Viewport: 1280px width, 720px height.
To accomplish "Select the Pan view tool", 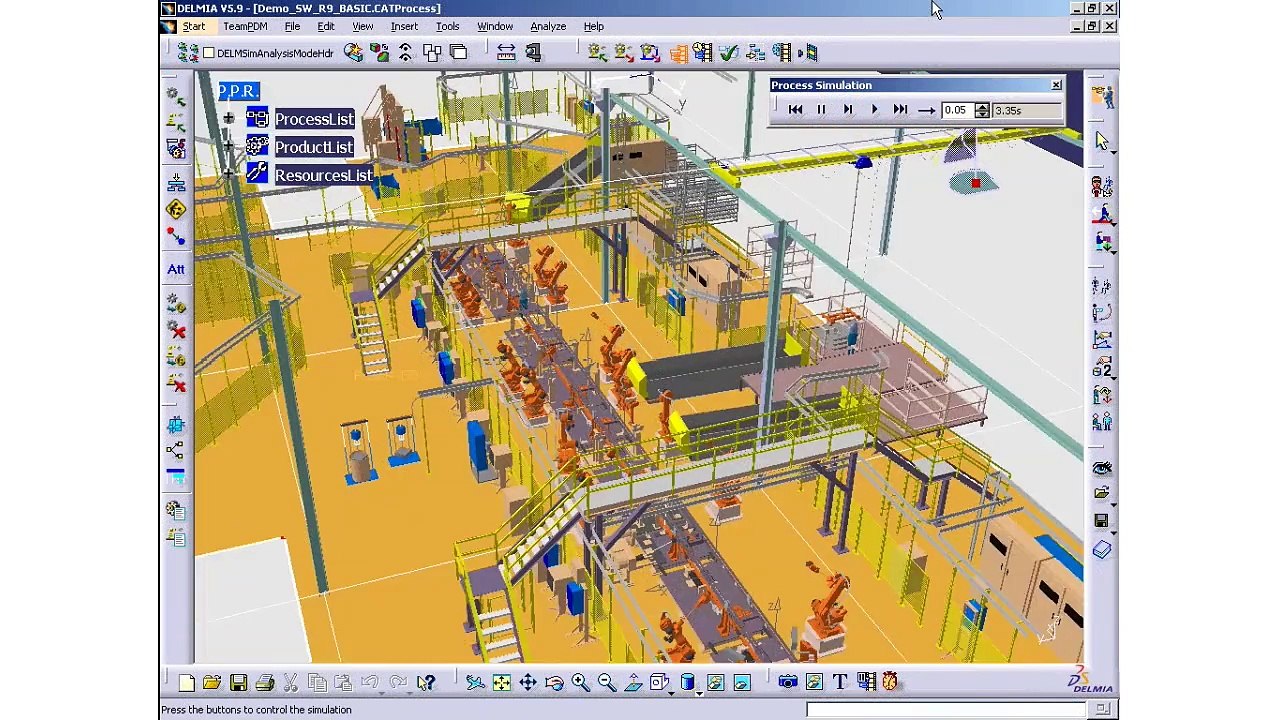I will tap(527, 683).
